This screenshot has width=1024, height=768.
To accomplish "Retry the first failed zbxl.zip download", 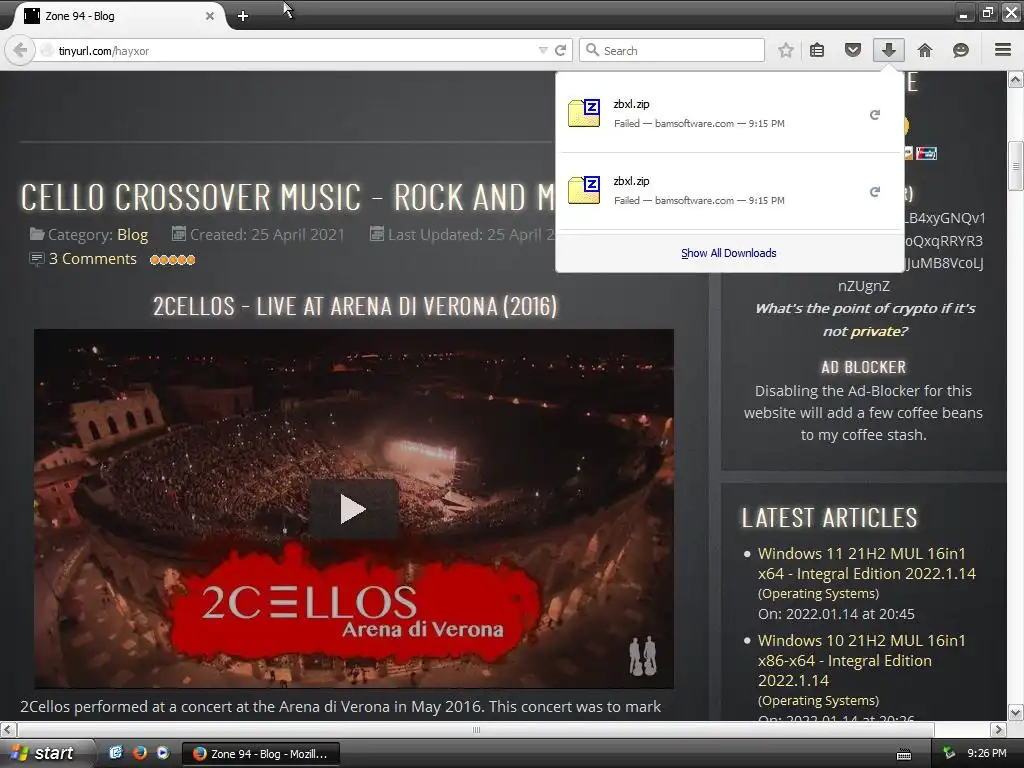I will 875,115.
